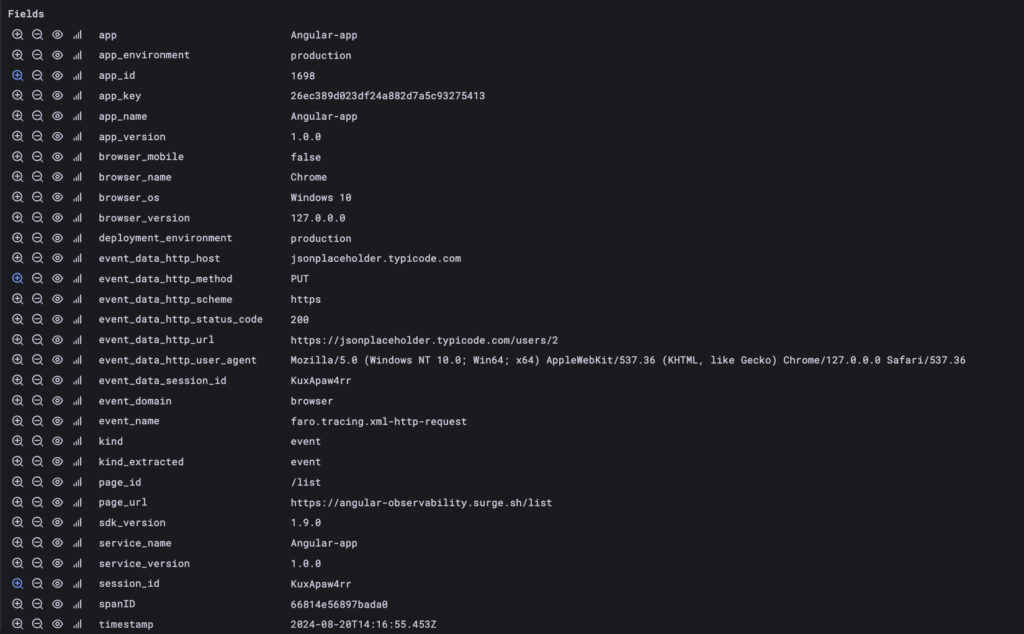The height and width of the screenshot is (634, 1024).
Task: Filter out the browser_name value
Action: (37, 177)
